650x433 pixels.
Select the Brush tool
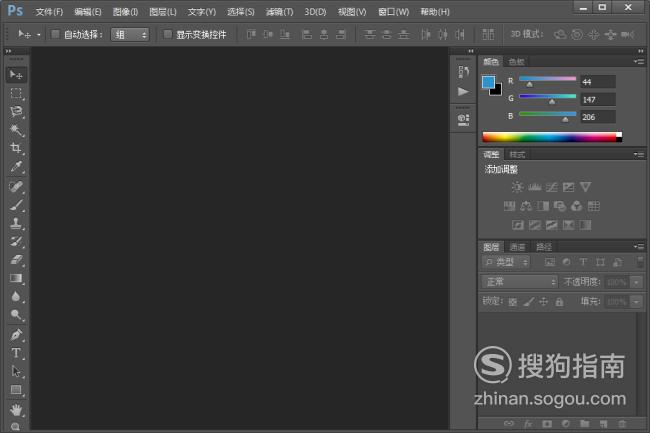[x=16, y=205]
